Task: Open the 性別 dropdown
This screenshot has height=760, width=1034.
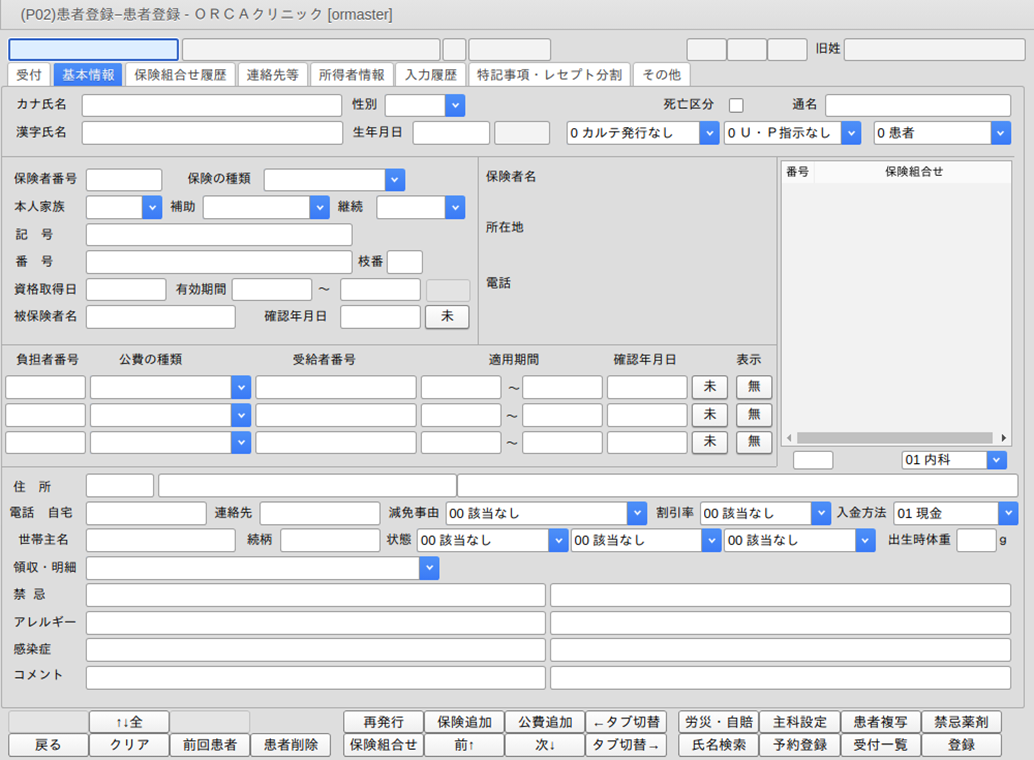Action: coord(454,105)
